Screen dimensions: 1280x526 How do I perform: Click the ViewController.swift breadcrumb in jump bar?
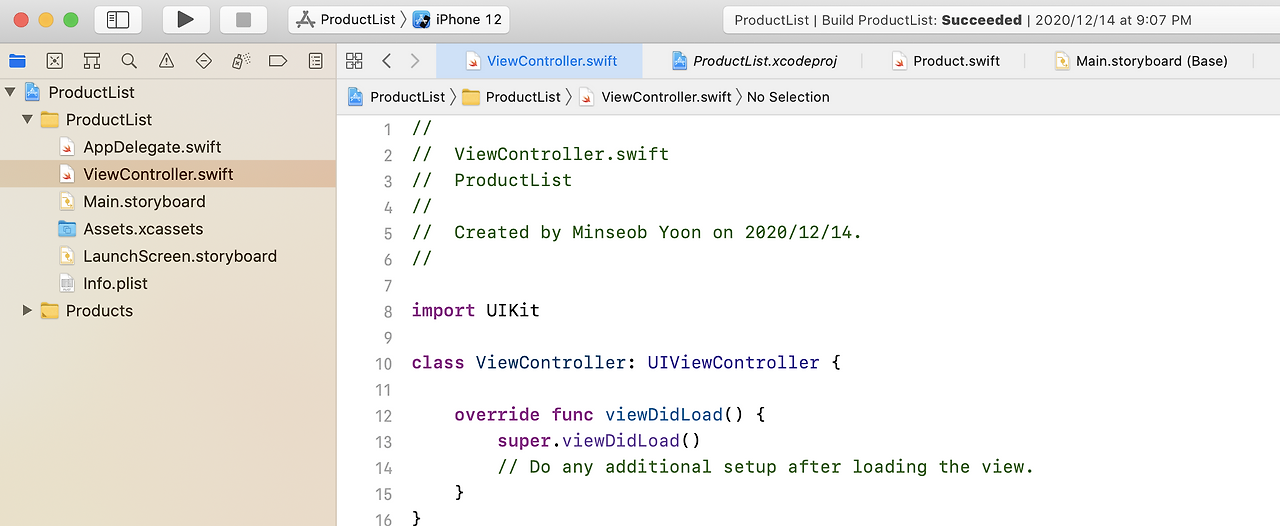click(655, 97)
